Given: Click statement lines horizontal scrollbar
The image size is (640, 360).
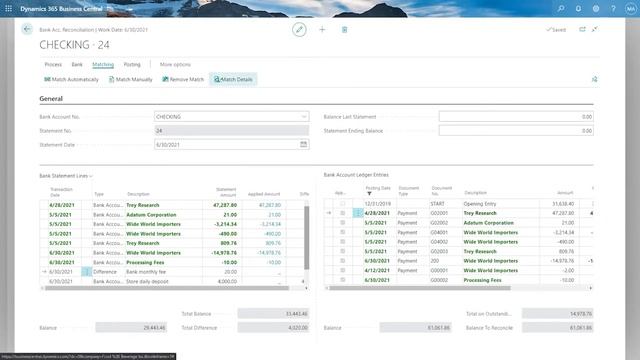Looking at the screenshot, I should pyautogui.click(x=167, y=288).
